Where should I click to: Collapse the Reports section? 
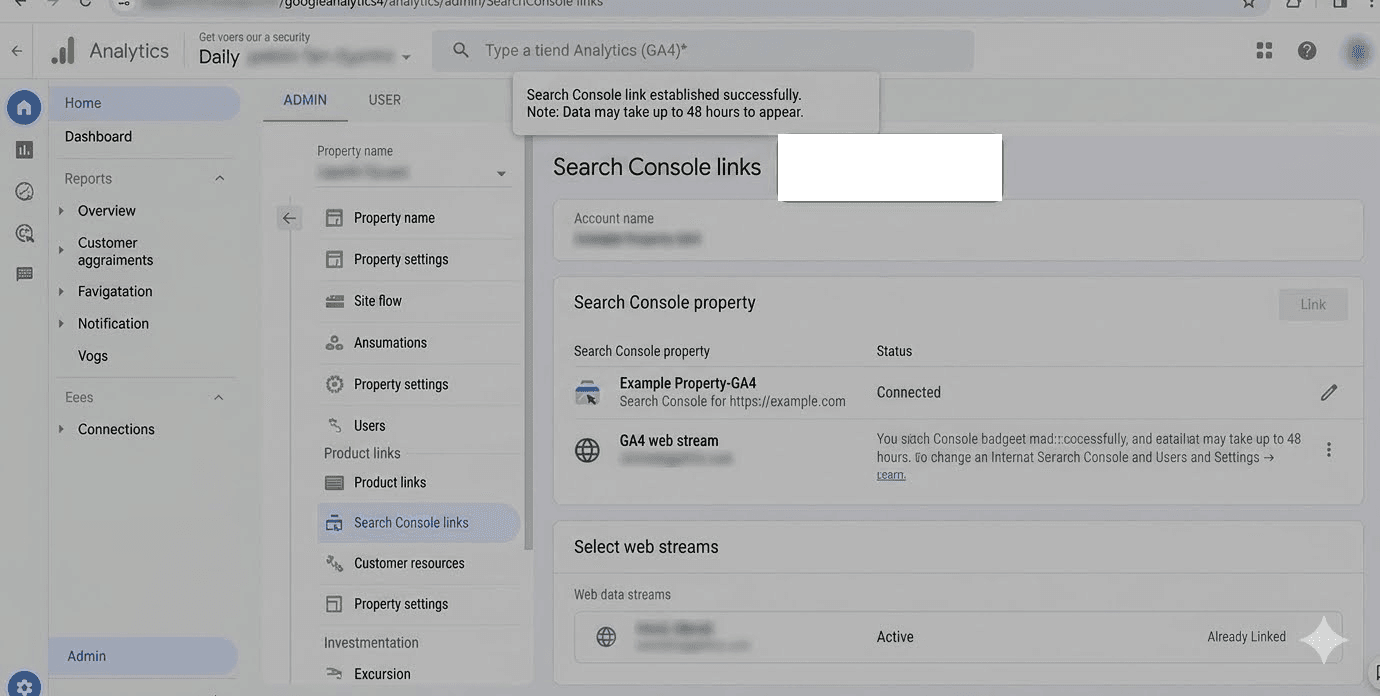click(x=220, y=179)
